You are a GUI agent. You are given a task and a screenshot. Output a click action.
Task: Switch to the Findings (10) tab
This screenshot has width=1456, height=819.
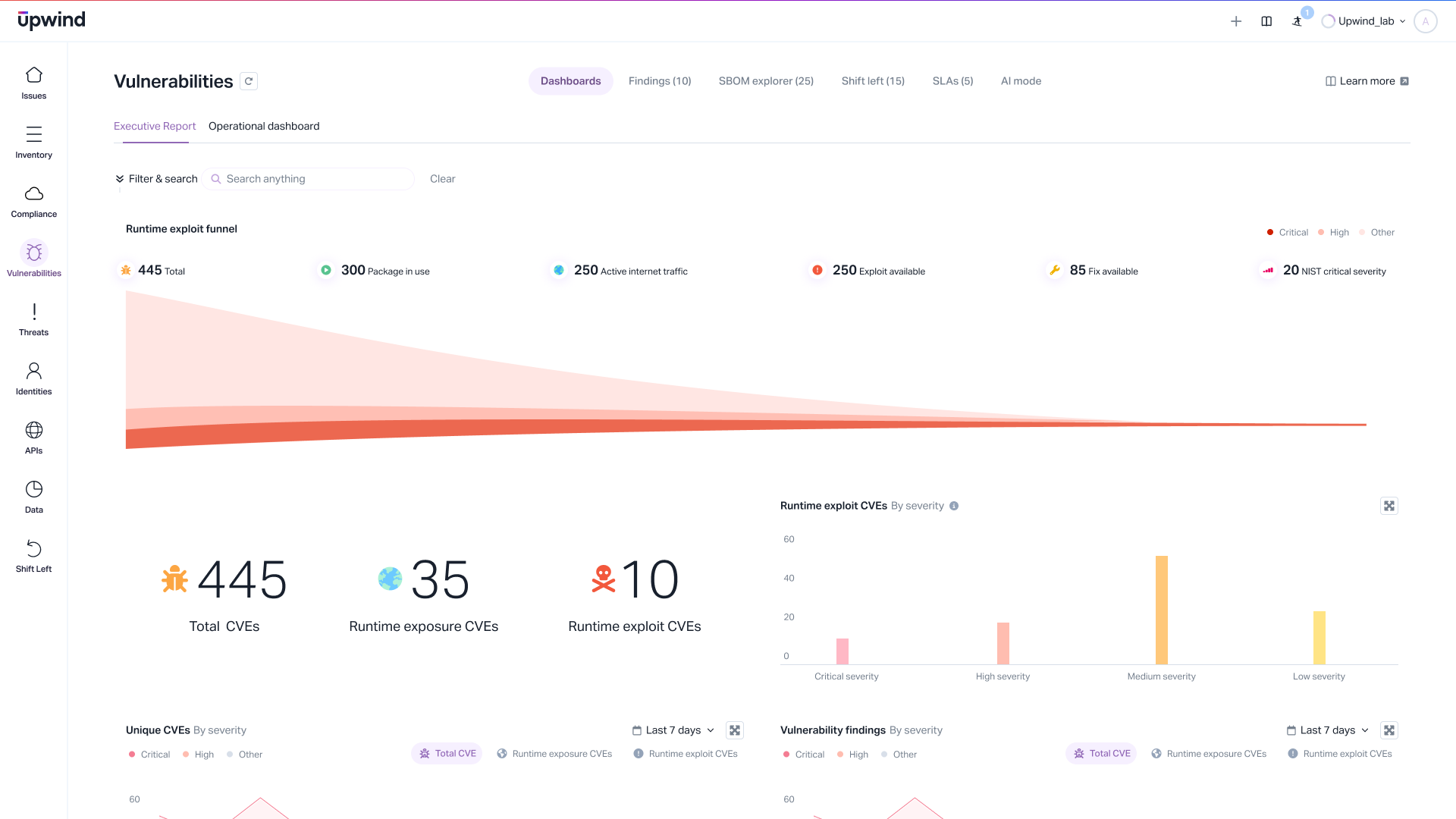pyautogui.click(x=660, y=81)
